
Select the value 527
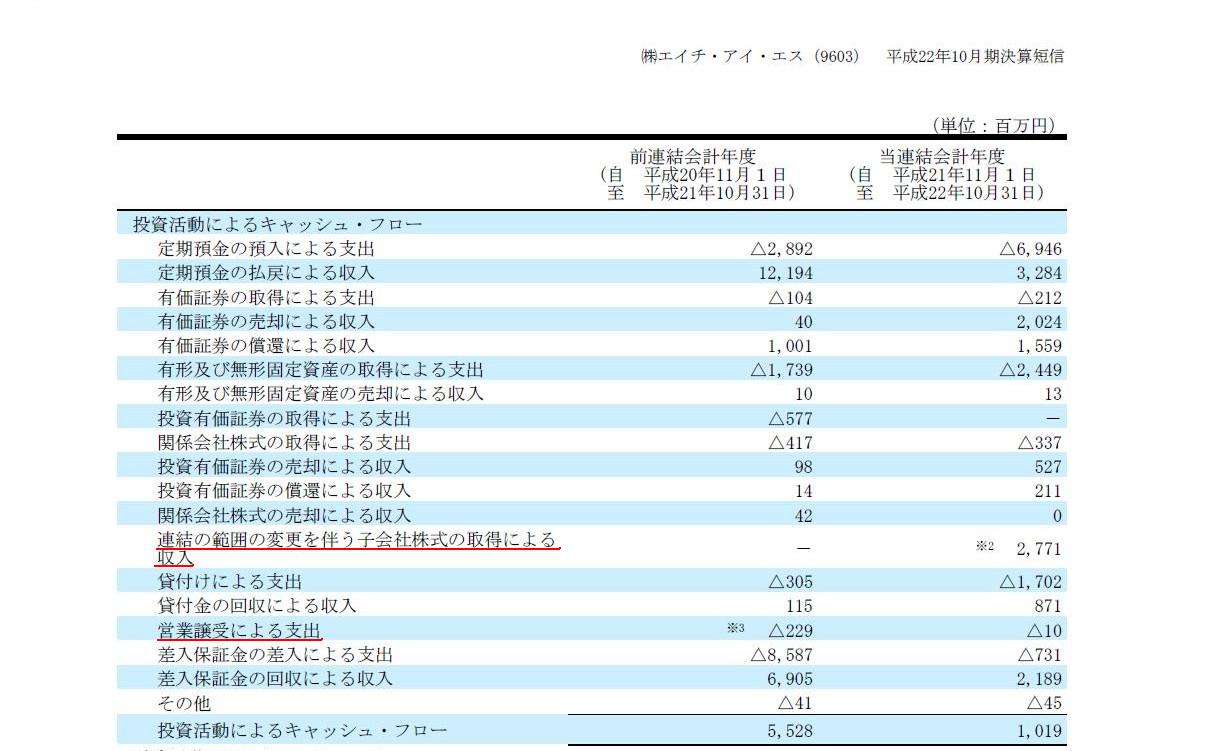[1048, 467]
